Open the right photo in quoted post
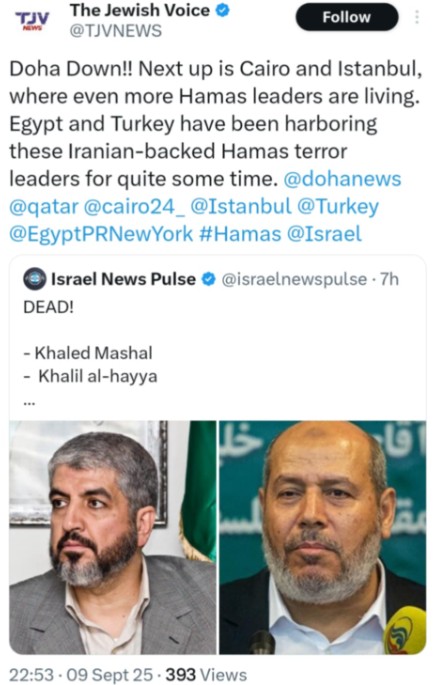435x685 pixels. point(322,537)
